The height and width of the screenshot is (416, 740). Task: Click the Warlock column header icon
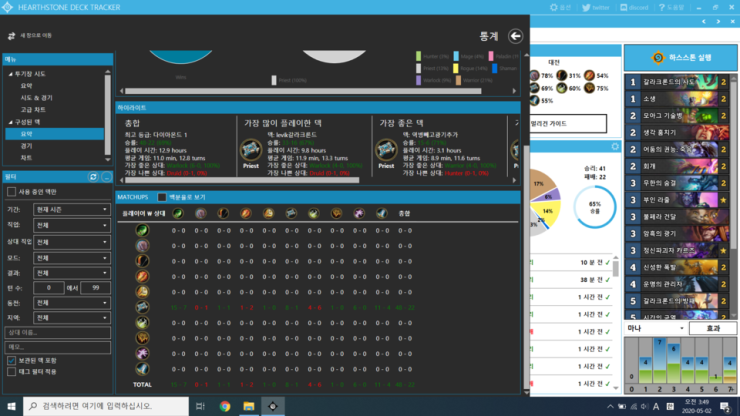pos(359,213)
